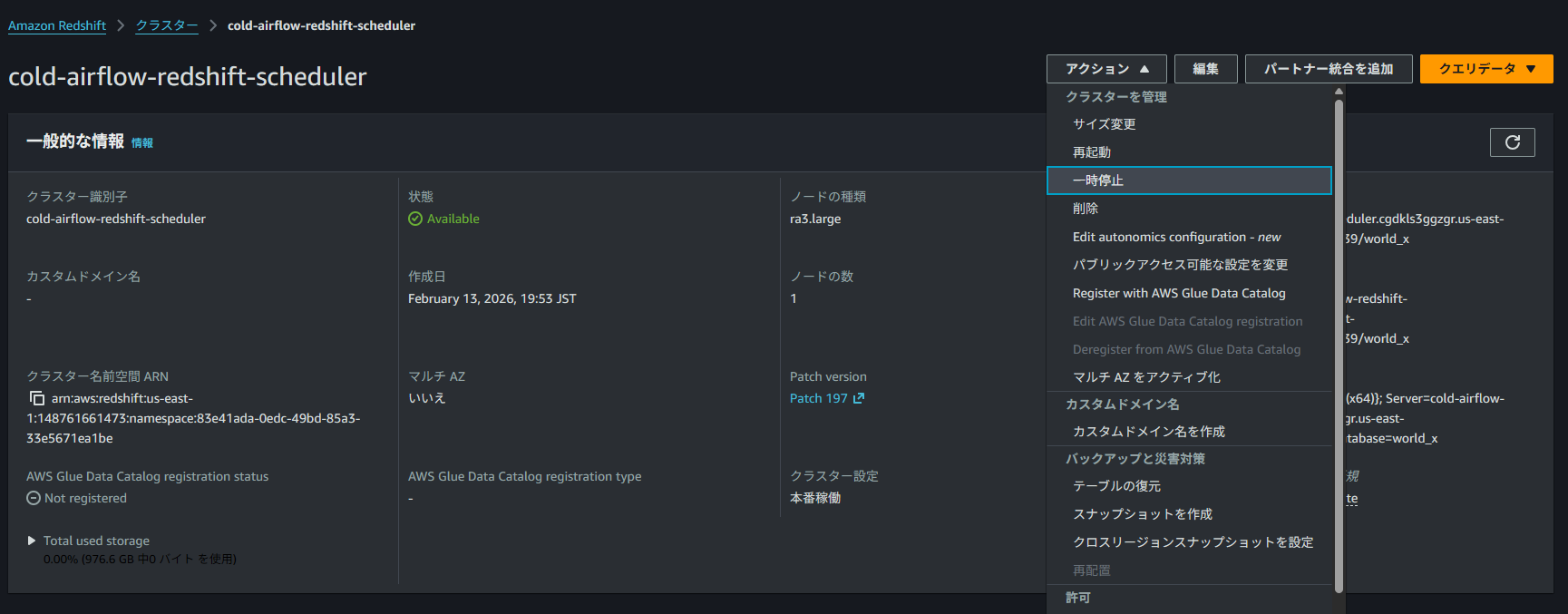Copy the cluster namespace ARN
Screen dimensions: 1568x614
coord(36,398)
